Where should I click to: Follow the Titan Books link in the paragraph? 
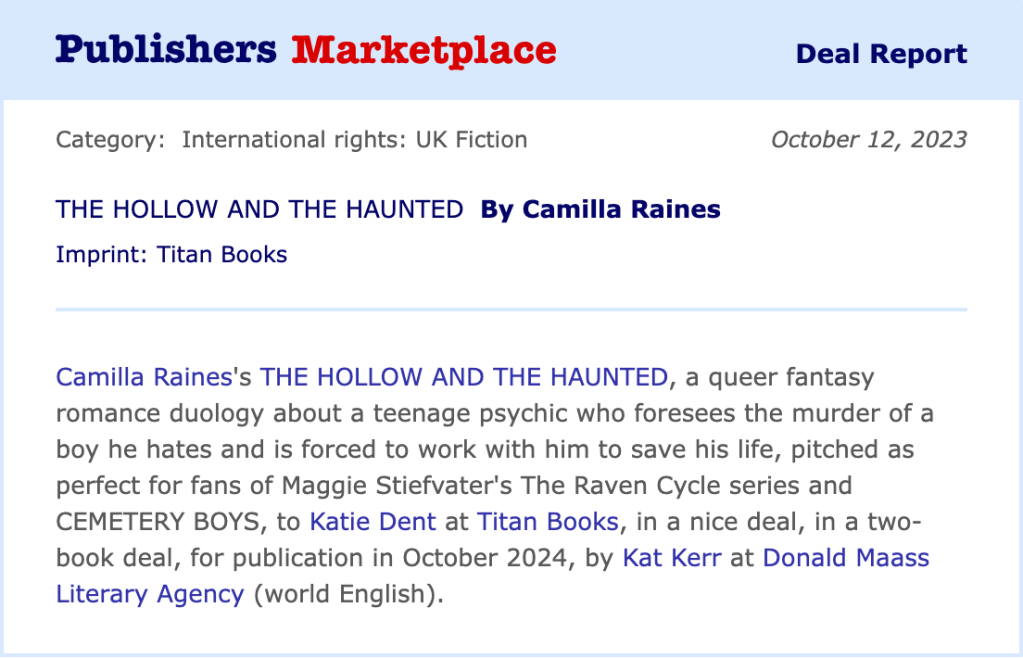click(x=548, y=521)
